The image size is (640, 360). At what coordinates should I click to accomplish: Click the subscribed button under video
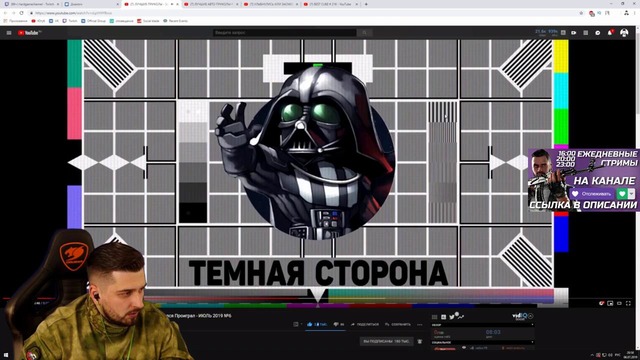(x=386, y=341)
